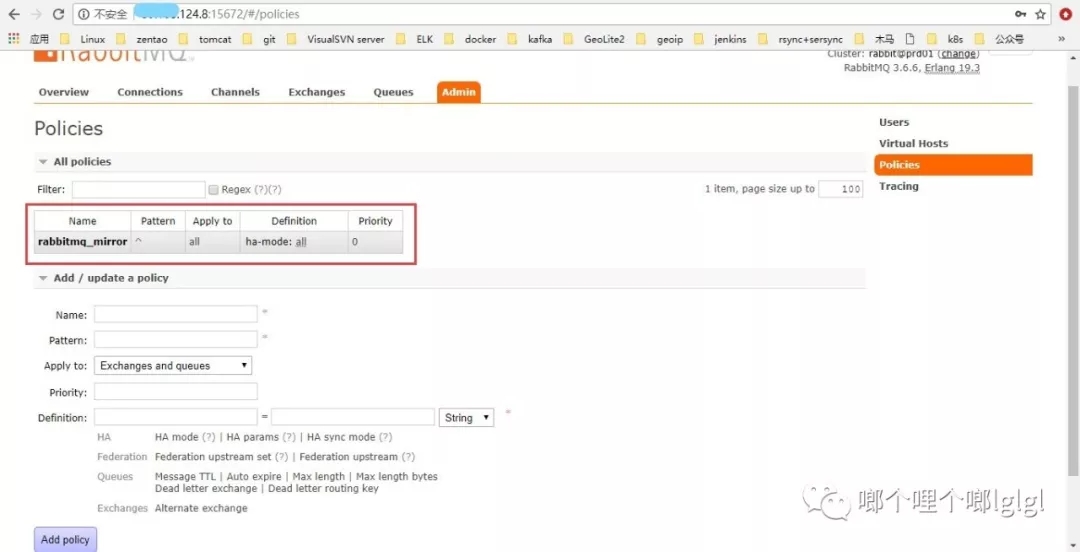Open the apps grid in the bookmarks bar
Image resolution: width=1080 pixels, height=552 pixels.
click(x=14, y=39)
